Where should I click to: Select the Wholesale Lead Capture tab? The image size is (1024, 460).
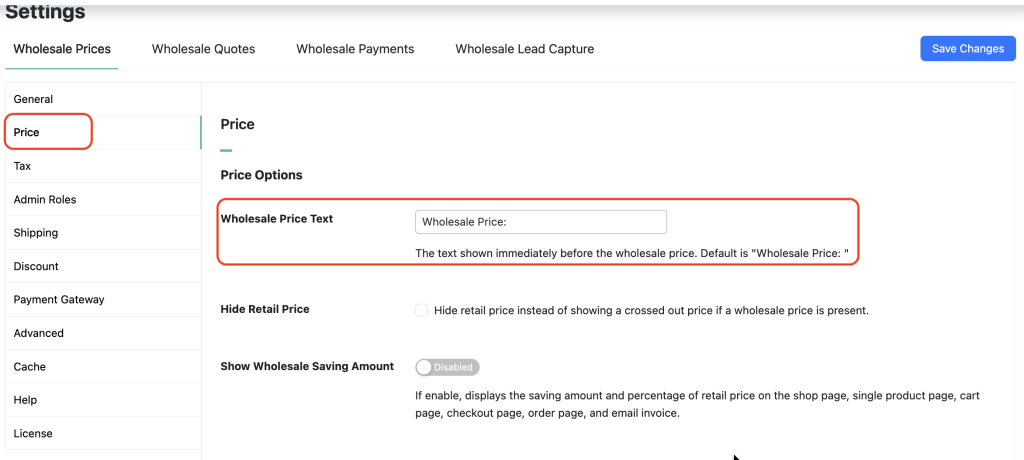524,49
